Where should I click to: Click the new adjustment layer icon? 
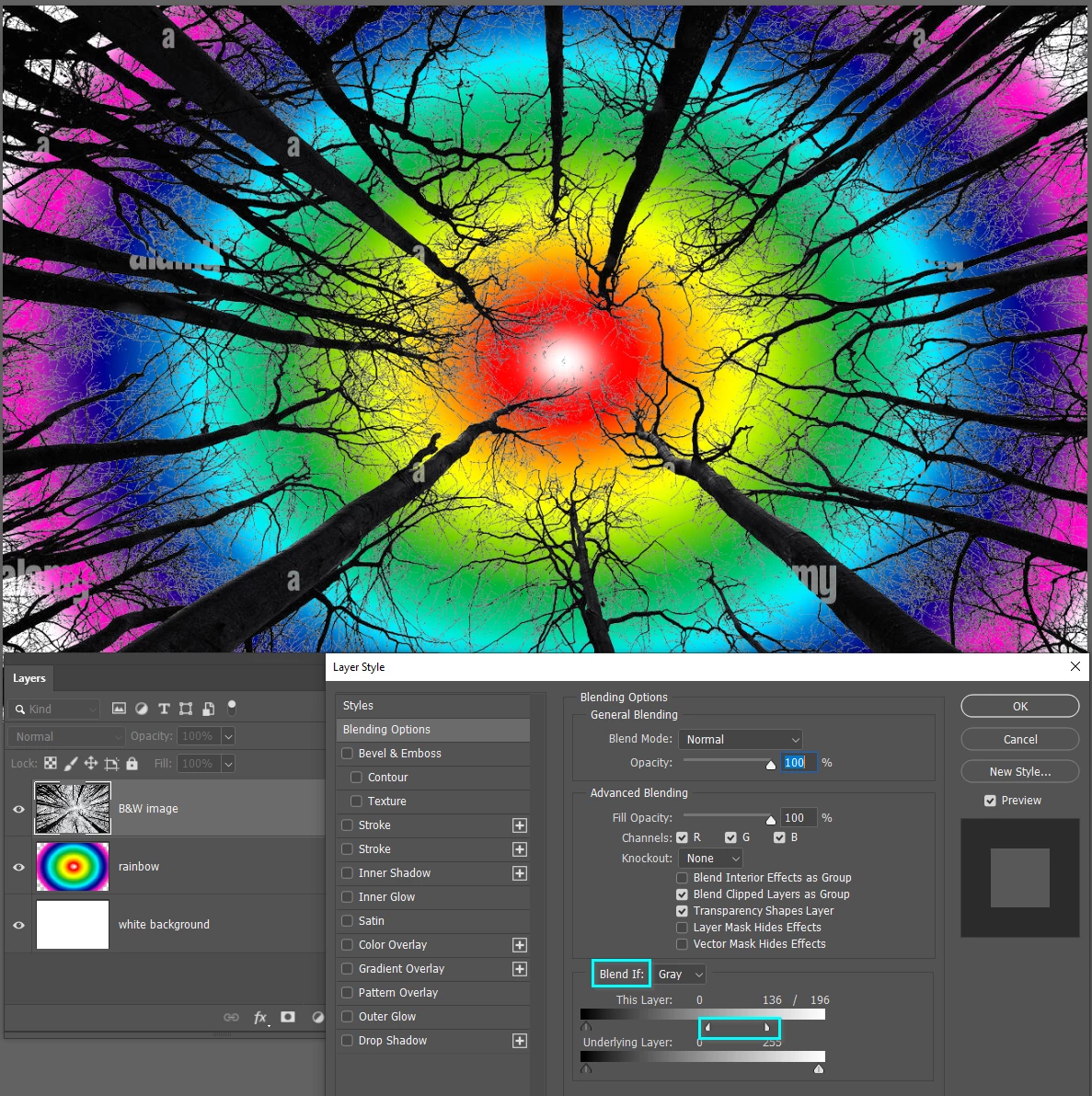(x=318, y=1017)
